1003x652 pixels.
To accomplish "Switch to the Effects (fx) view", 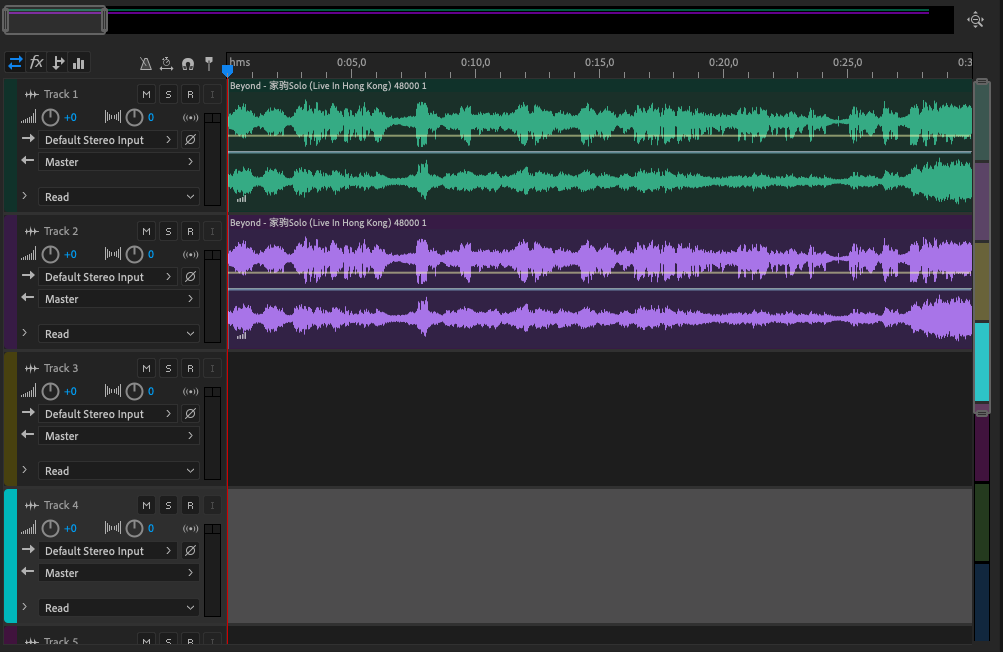I will [x=37, y=62].
